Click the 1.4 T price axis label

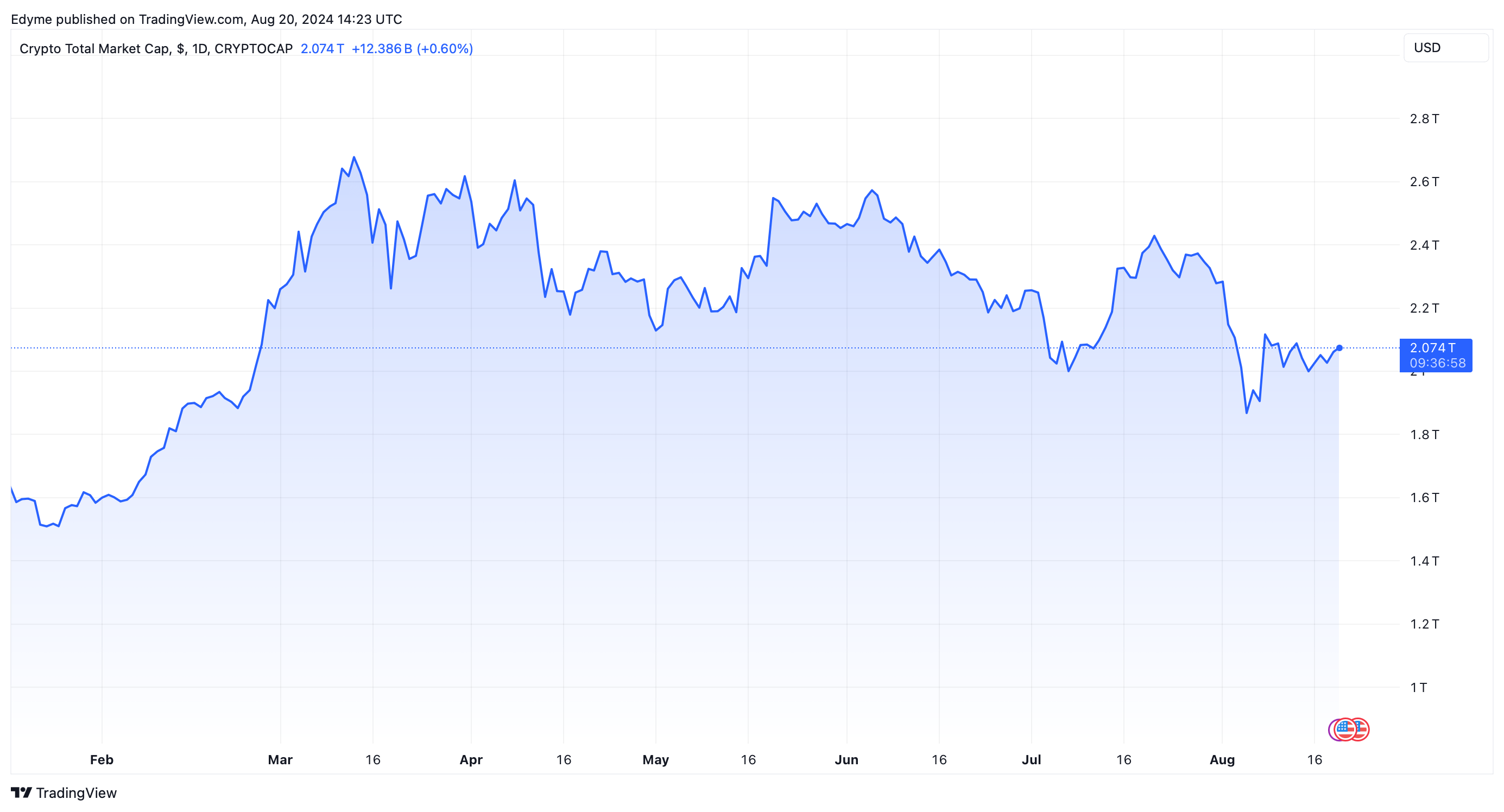[x=1425, y=562]
